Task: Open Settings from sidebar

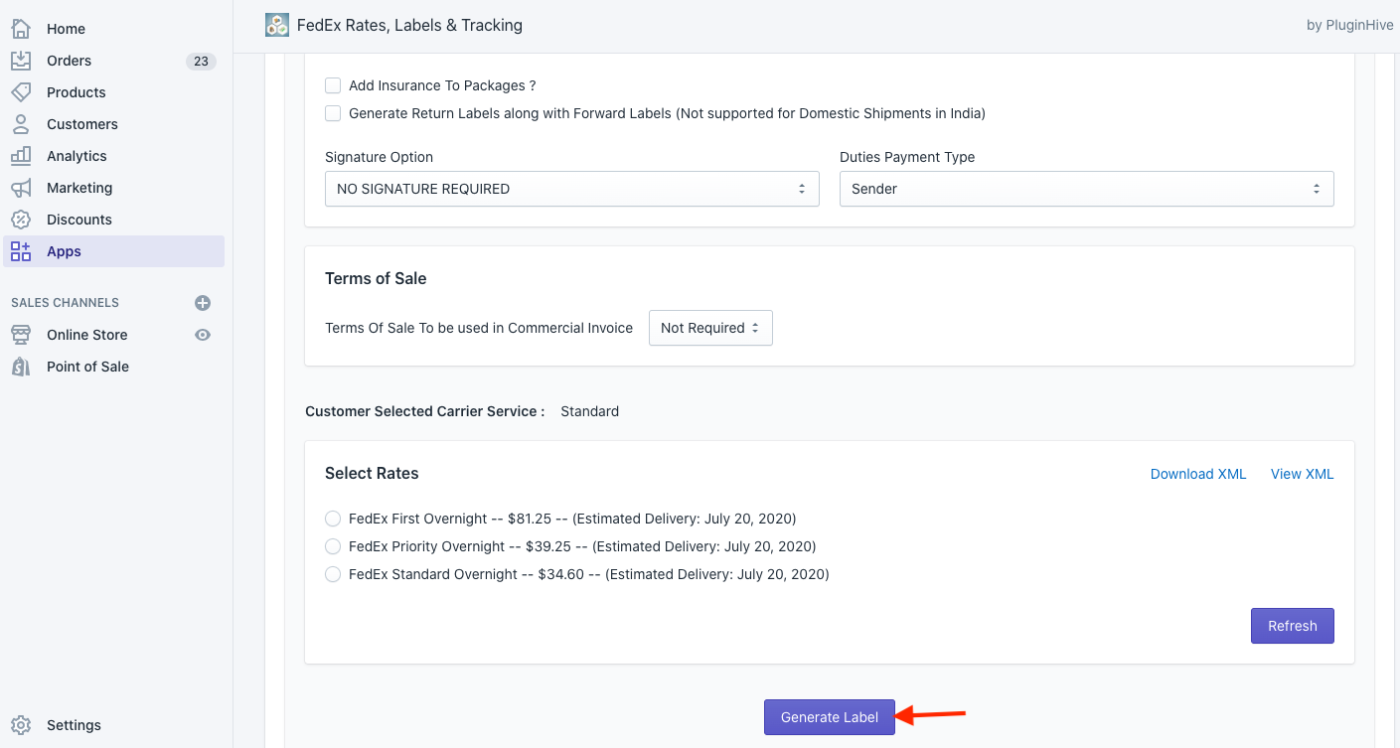Action: pos(74,725)
